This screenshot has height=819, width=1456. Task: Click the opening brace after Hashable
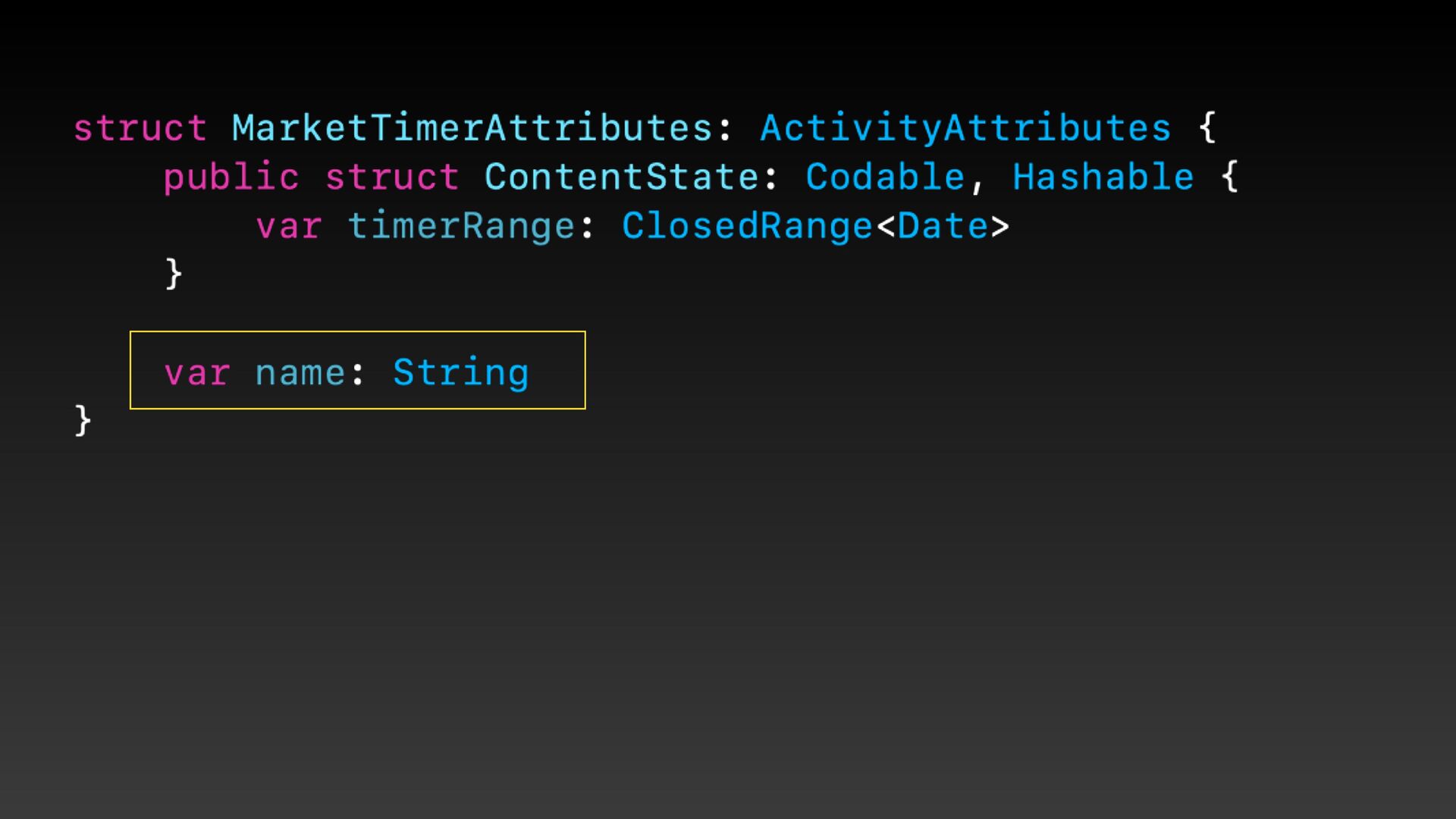[1229, 177]
